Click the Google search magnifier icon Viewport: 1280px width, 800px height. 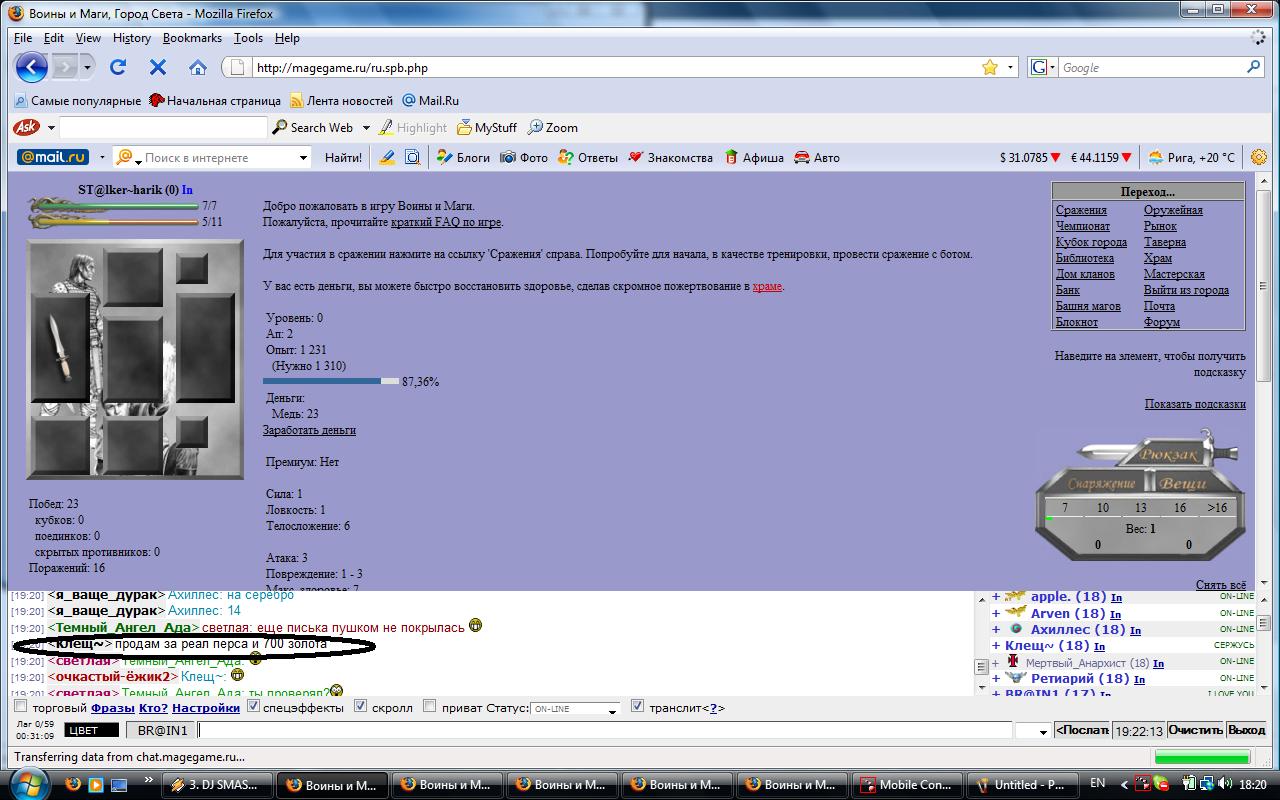pos(1253,67)
